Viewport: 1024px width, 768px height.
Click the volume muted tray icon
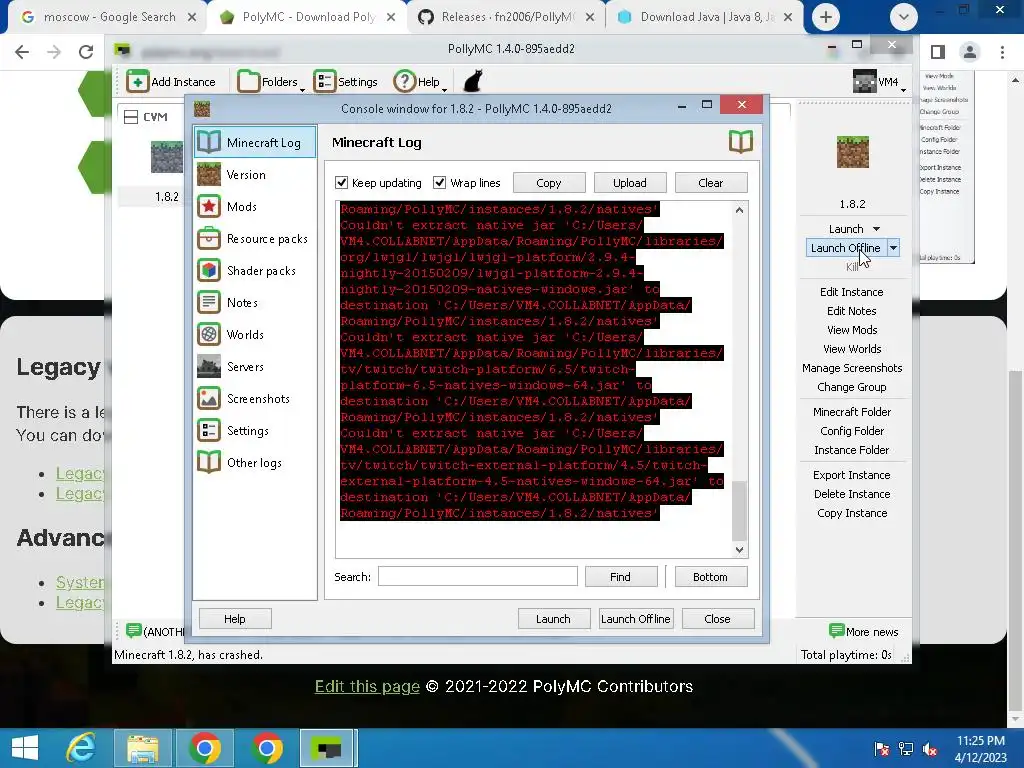tap(929, 749)
